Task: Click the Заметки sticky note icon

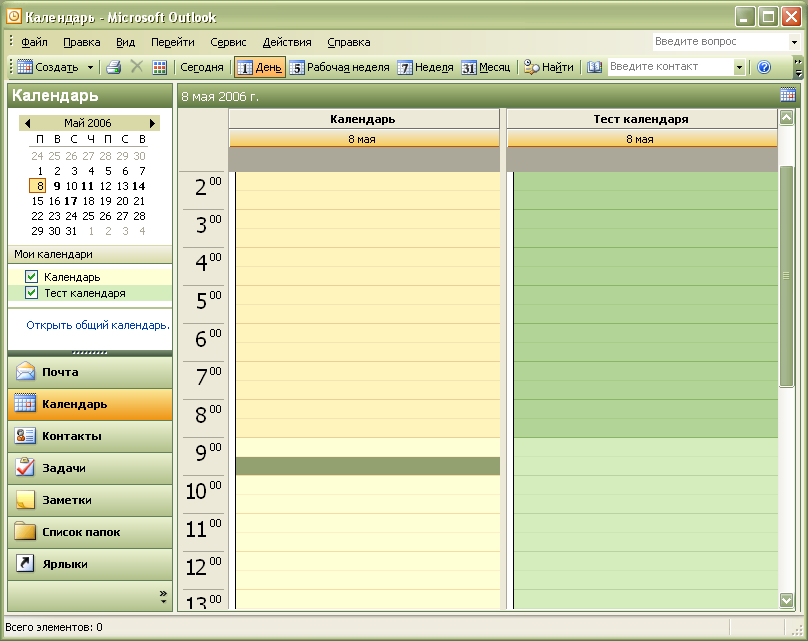Action: [x=25, y=500]
